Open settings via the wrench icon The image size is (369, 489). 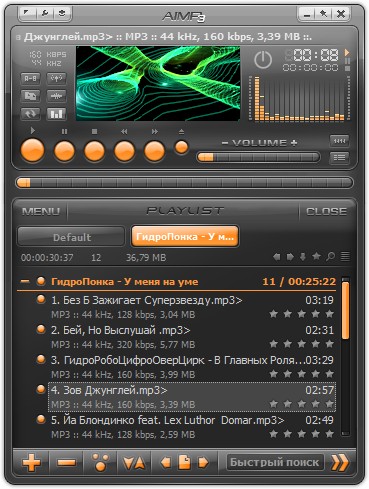click(44, 13)
